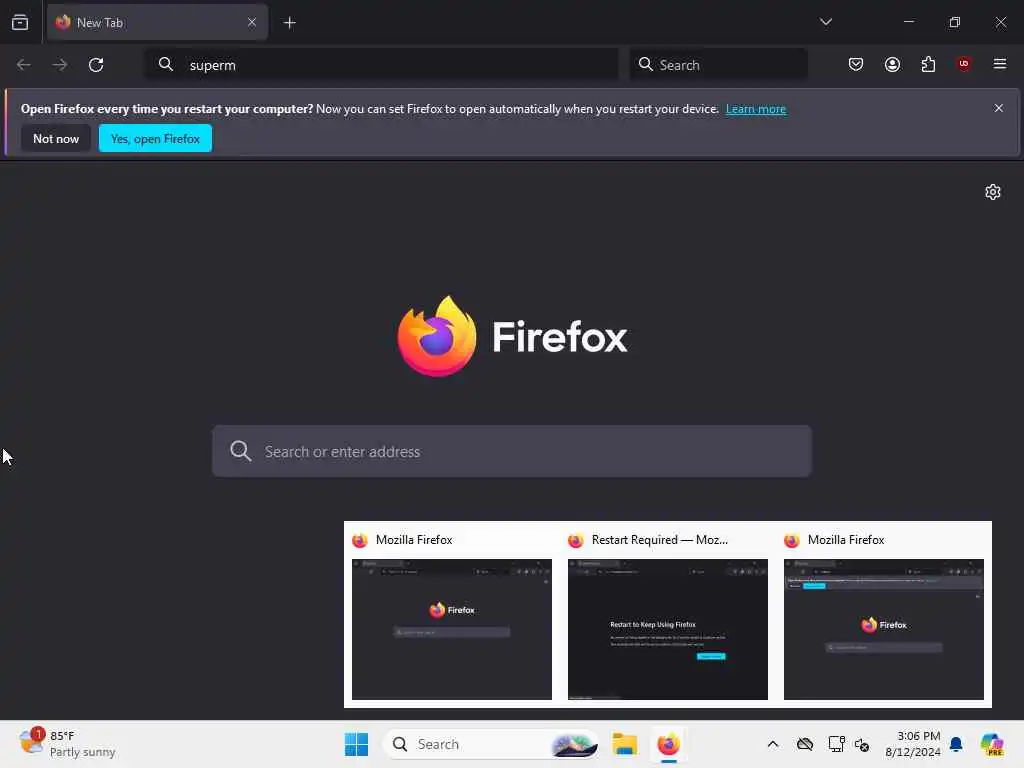This screenshot has width=1024, height=768.
Task: Confirm with Yes, open Firefox button
Action: point(155,138)
